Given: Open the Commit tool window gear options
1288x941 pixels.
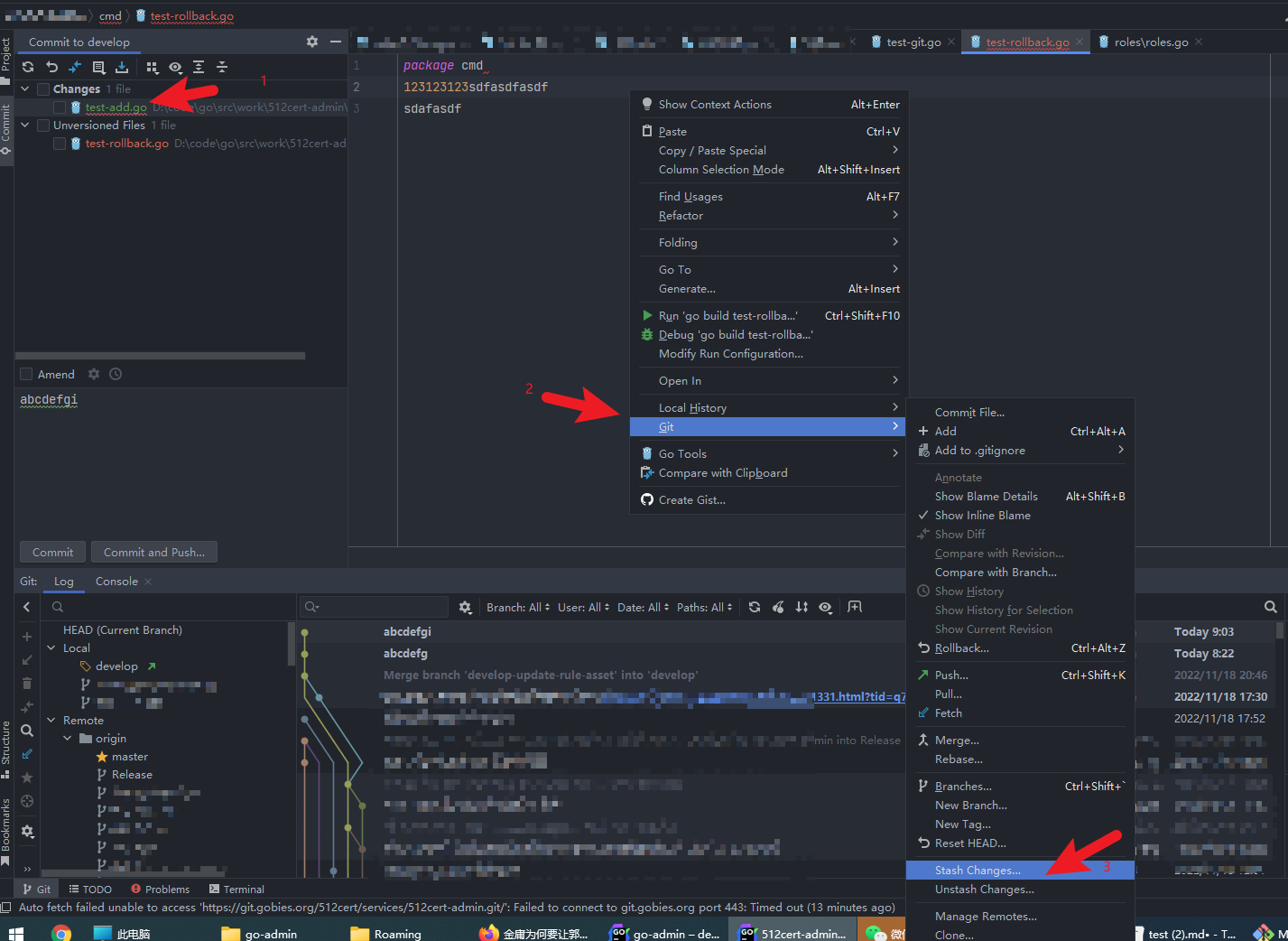Looking at the screenshot, I should 312,42.
